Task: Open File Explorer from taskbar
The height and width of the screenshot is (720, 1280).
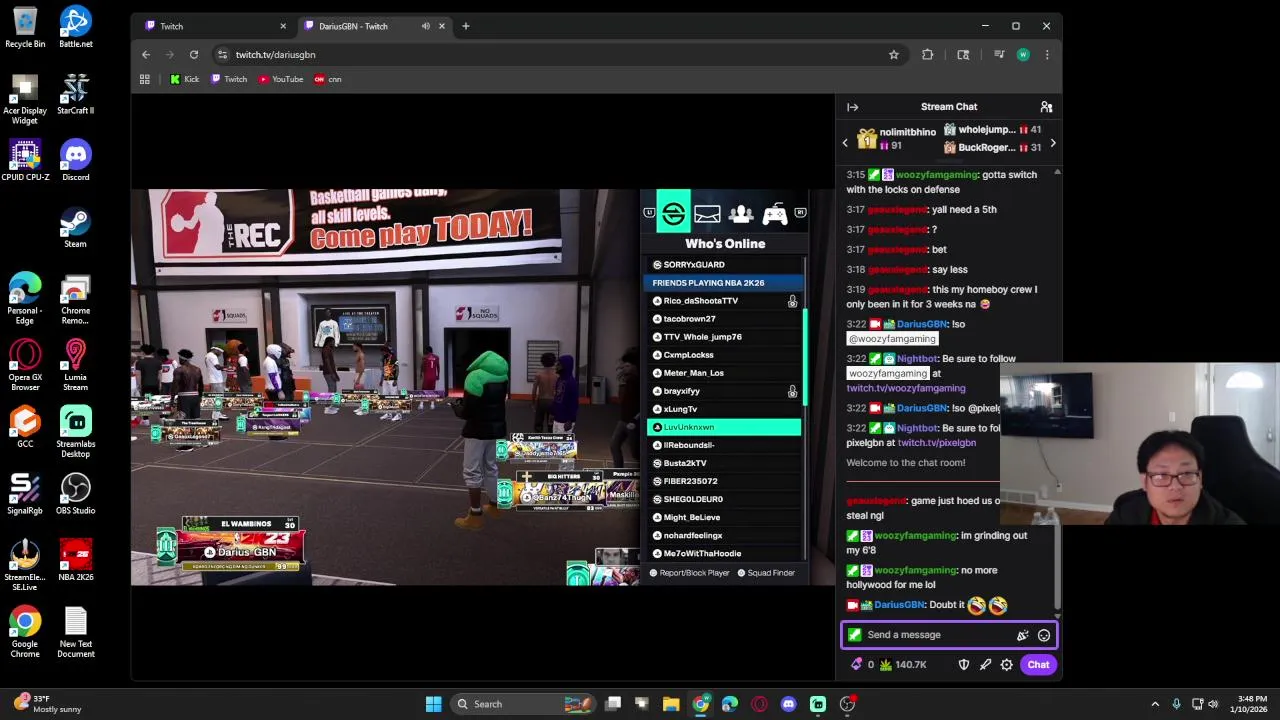Action: tap(671, 704)
